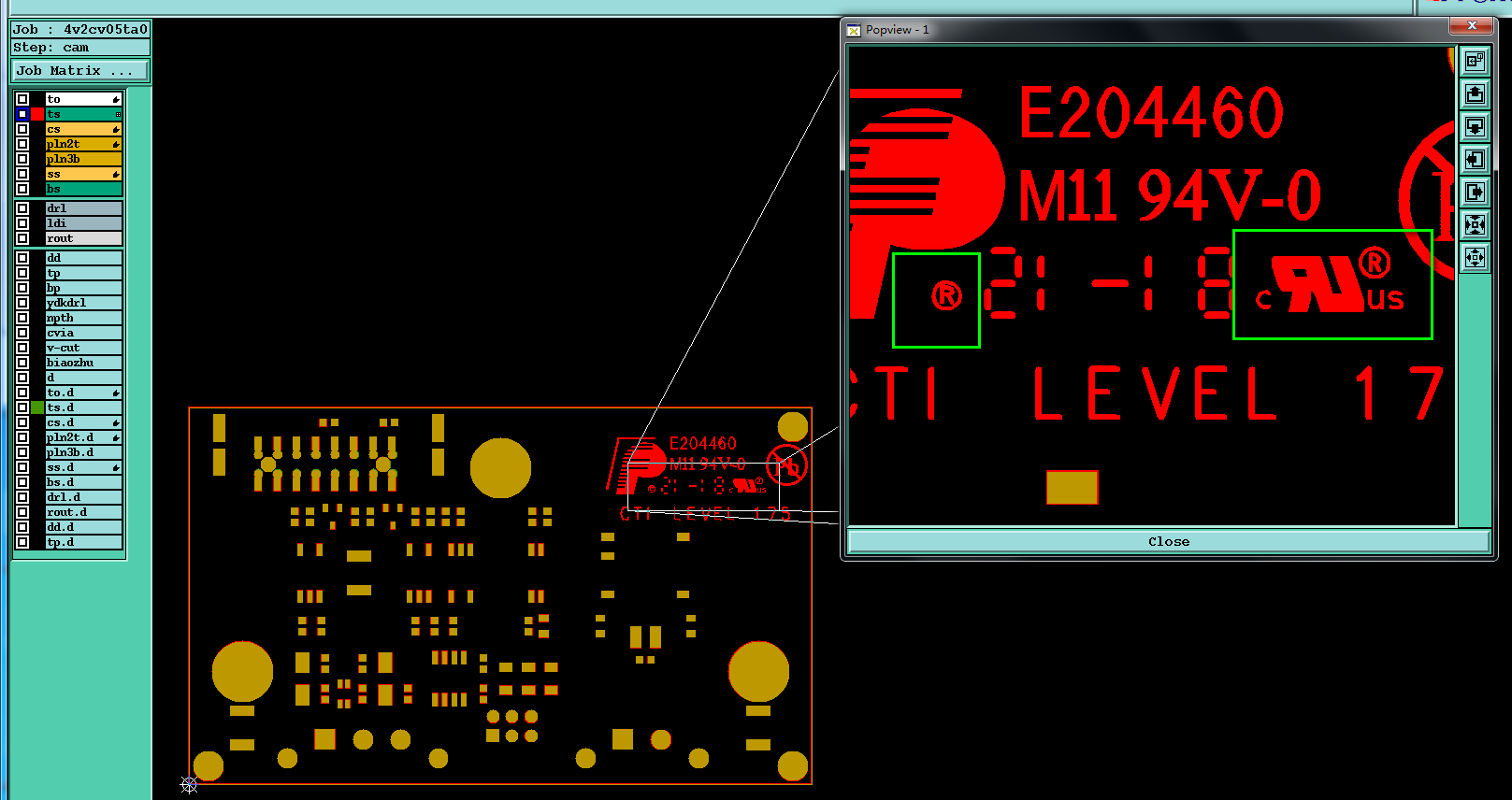The image size is (1512, 800).
Task: Select the pln3b.d layer row
Action: [x=84, y=452]
